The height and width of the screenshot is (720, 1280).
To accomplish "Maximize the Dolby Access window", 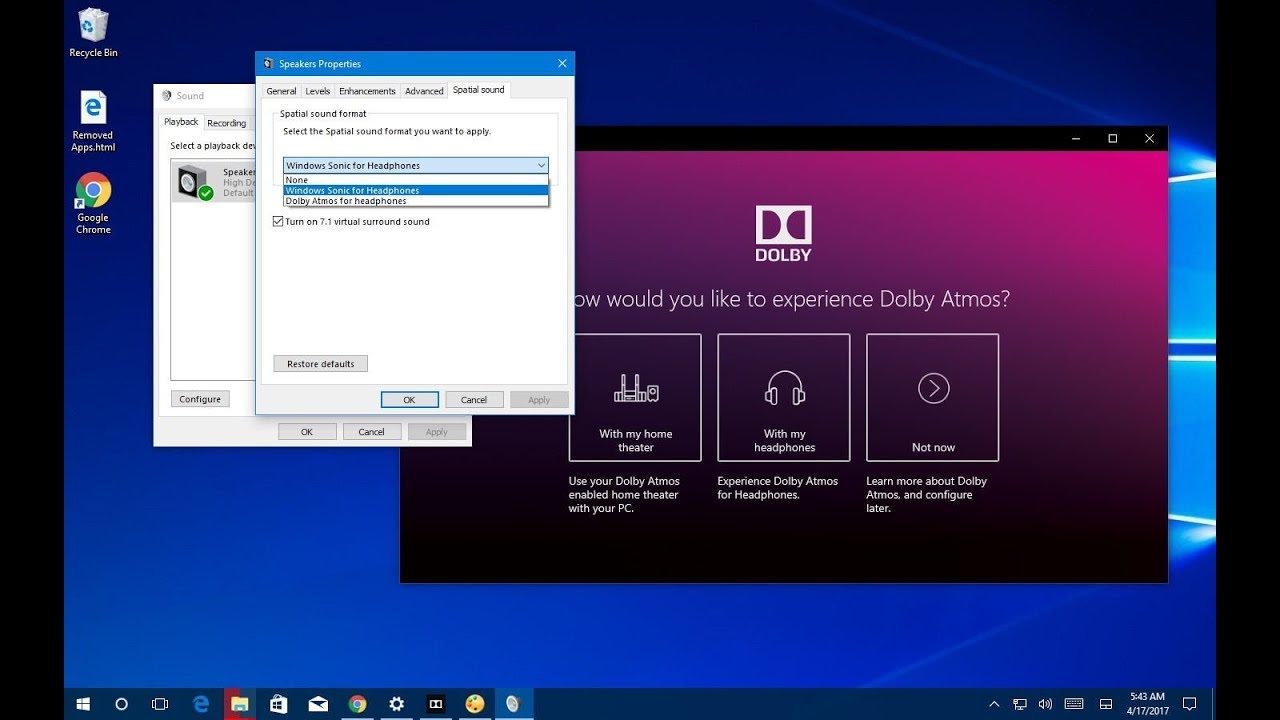I will click(x=1112, y=139).
